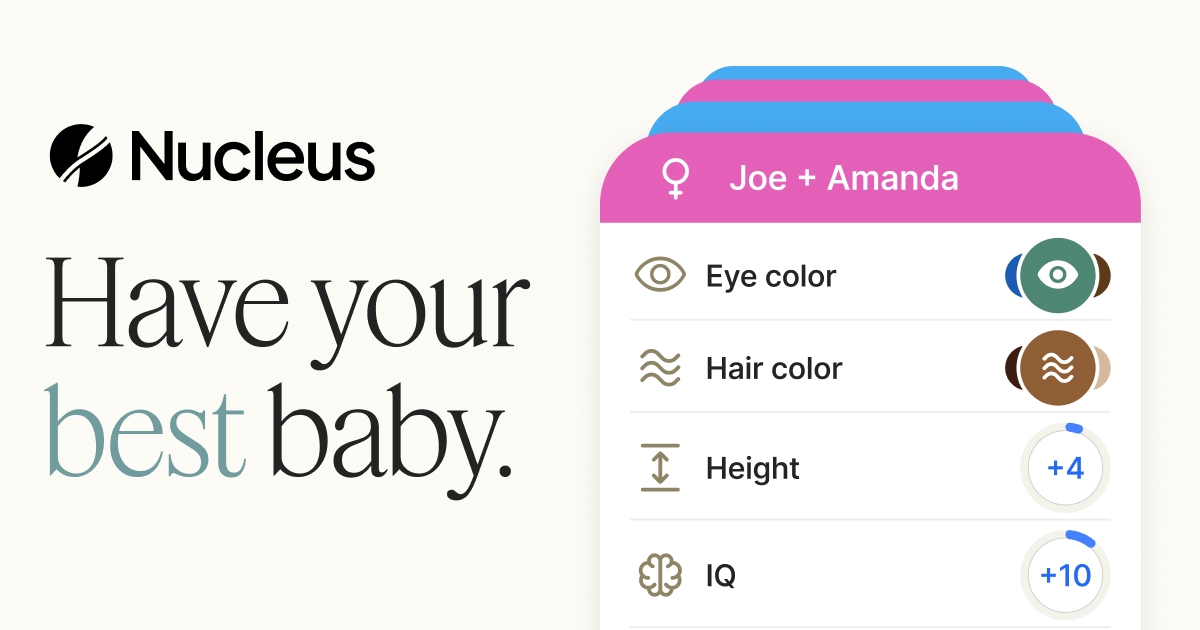Click the Eye color row label

point(771,276)
